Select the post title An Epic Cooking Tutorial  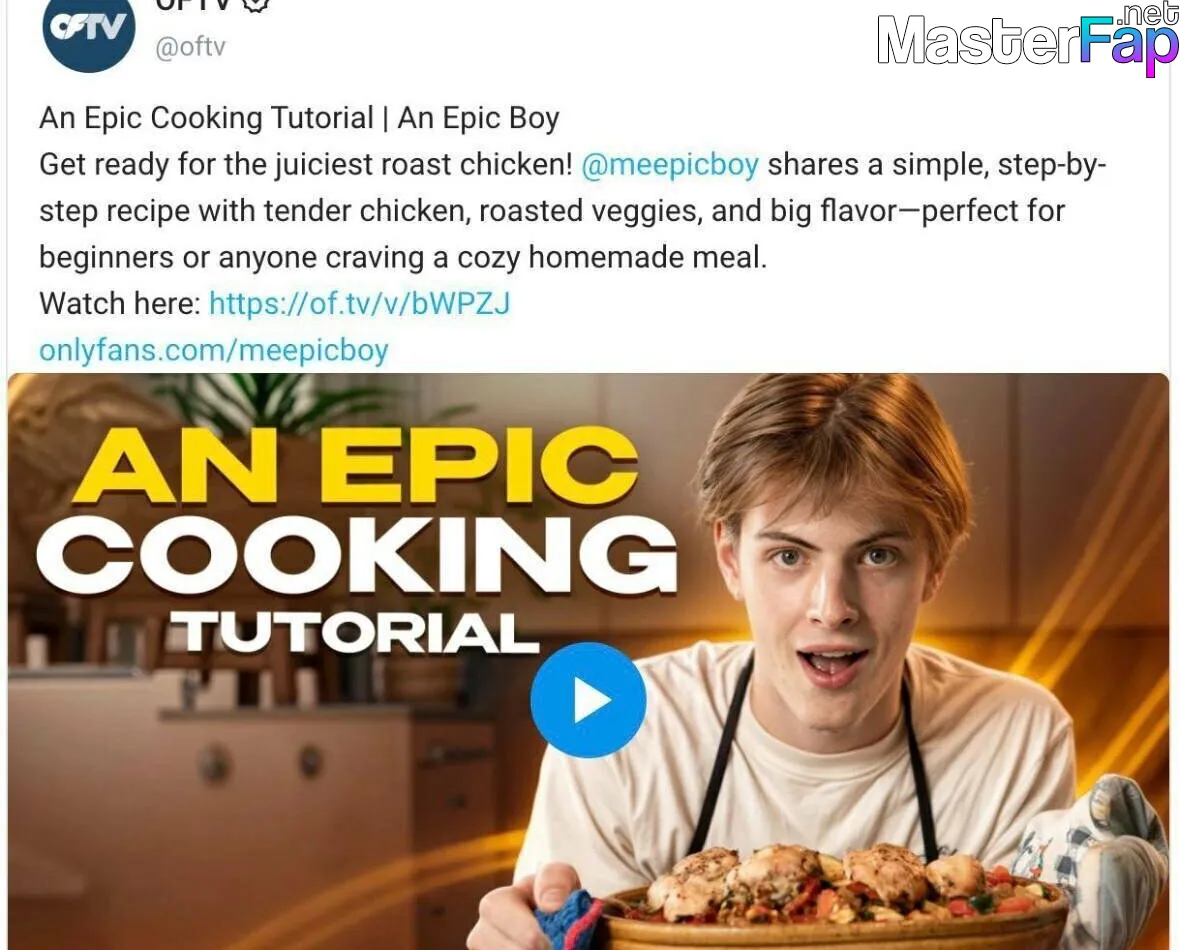(x=207, y=118)
